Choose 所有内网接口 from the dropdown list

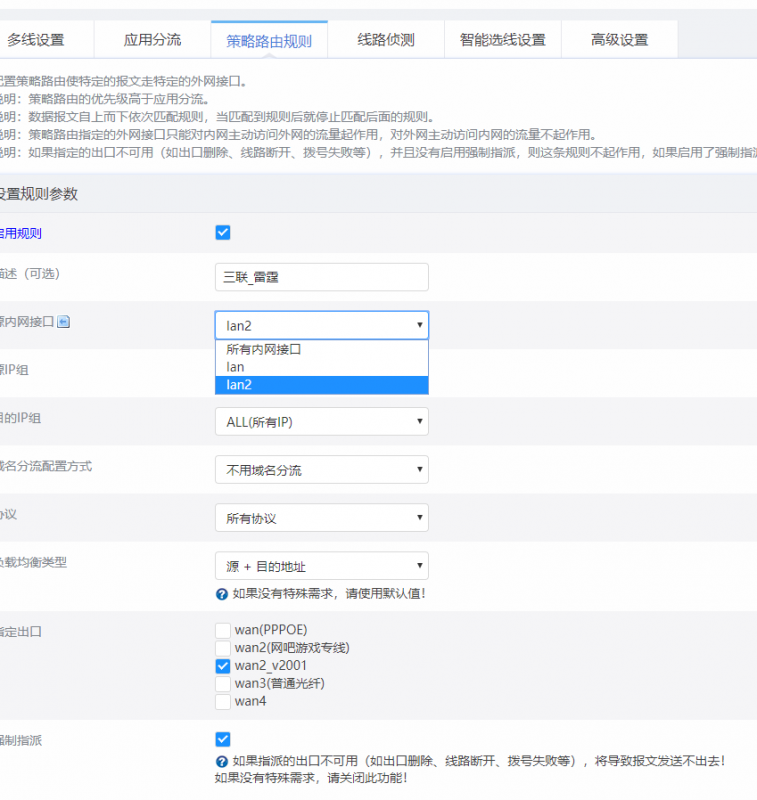pos(322,349)
